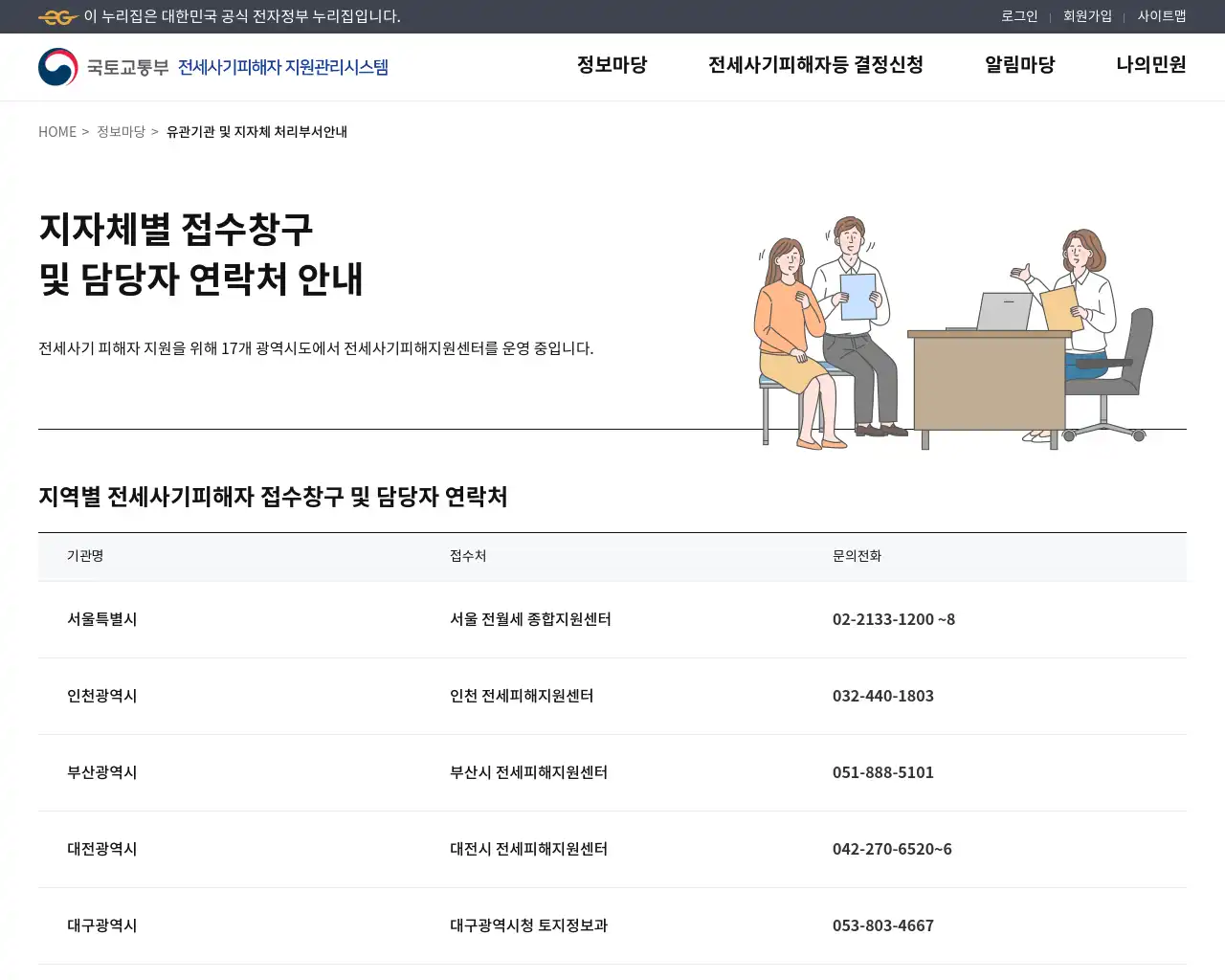Open the 회원가입 link
The image size is (1225, 980).
1087,16
